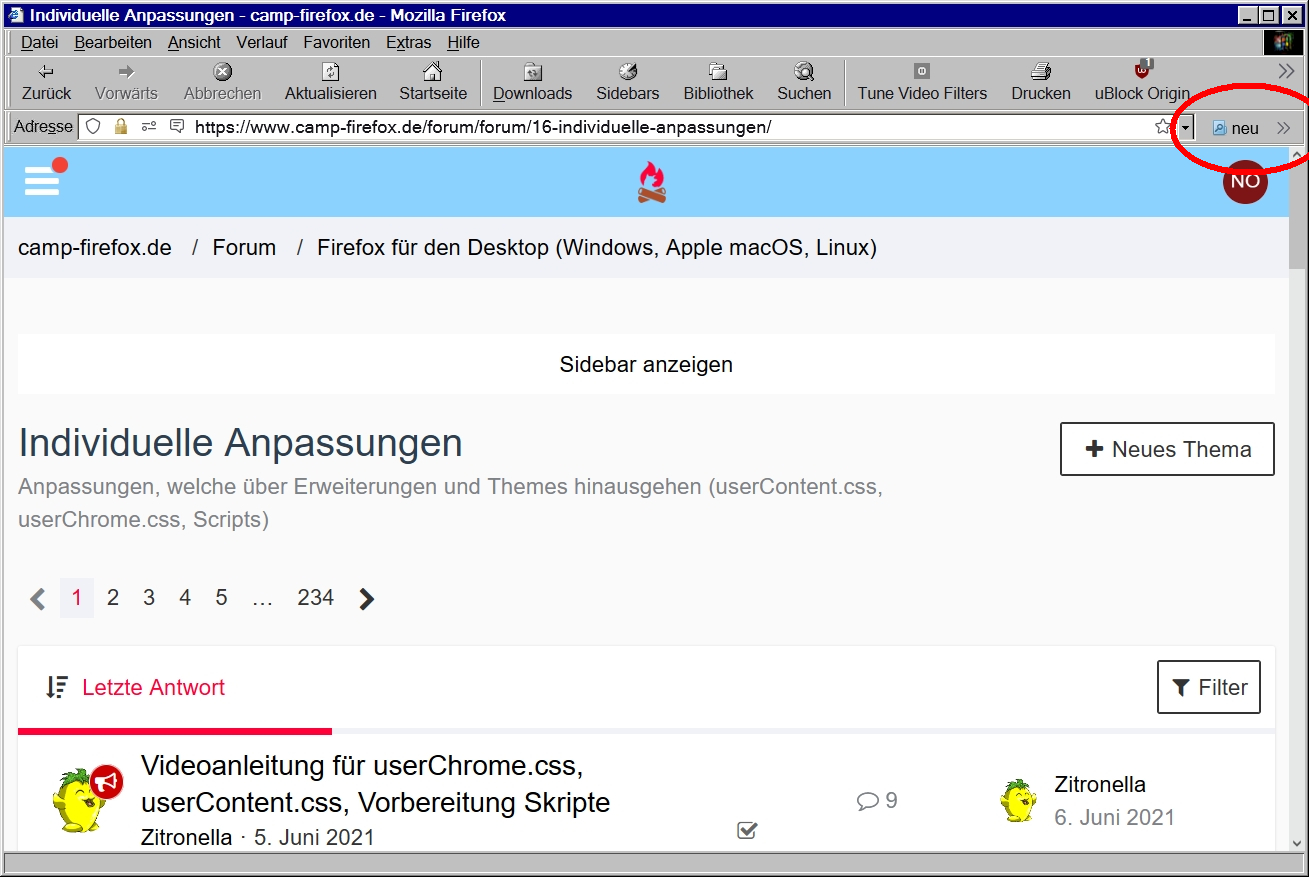The image size is (1309, 877).
Task: Open the forum hamburger menu
Action: (42, 181)
